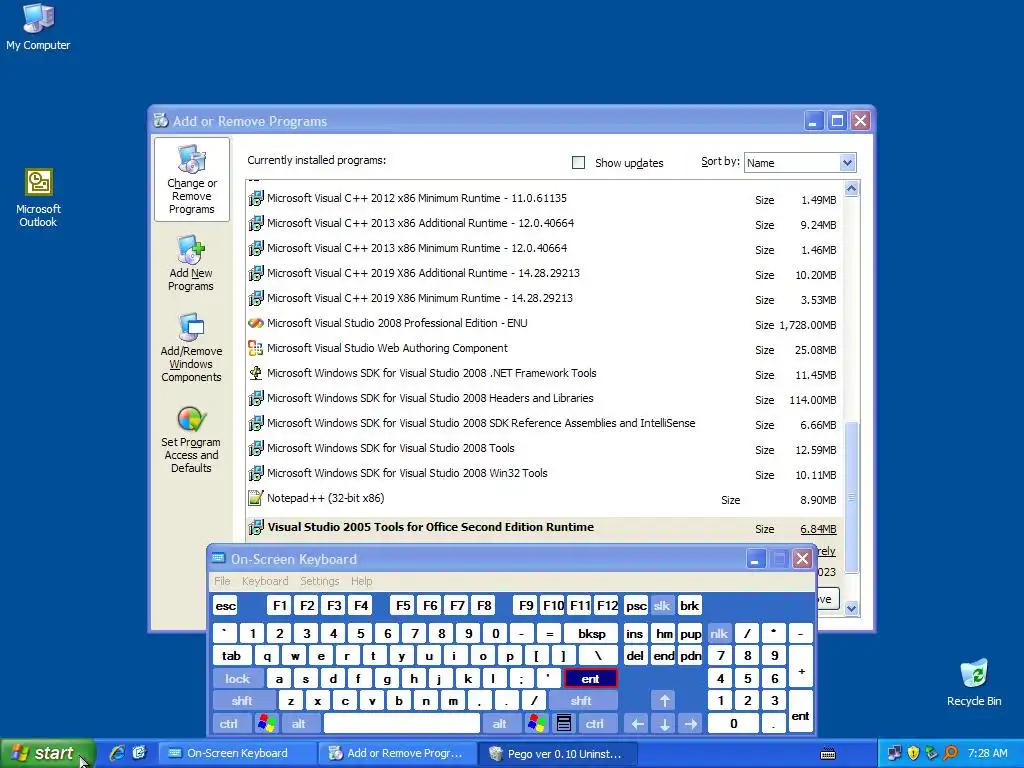Click Notepad++ (32-bit x86) program icon
The image size is (1024, 768).
(x=256, y=498)
